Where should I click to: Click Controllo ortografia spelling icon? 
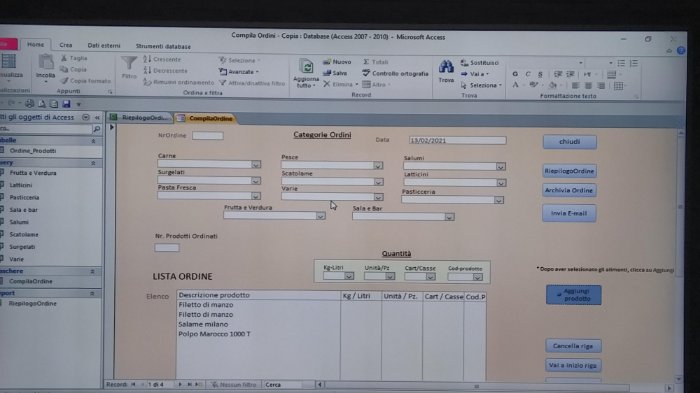click(366, 73)
